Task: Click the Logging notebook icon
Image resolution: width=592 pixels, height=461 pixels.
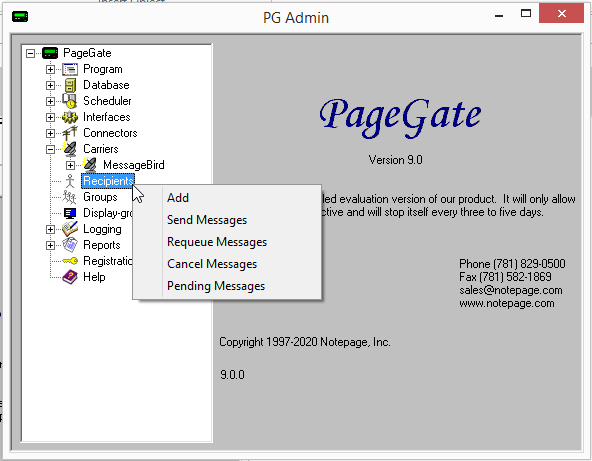Action: [x=70, y=229]
